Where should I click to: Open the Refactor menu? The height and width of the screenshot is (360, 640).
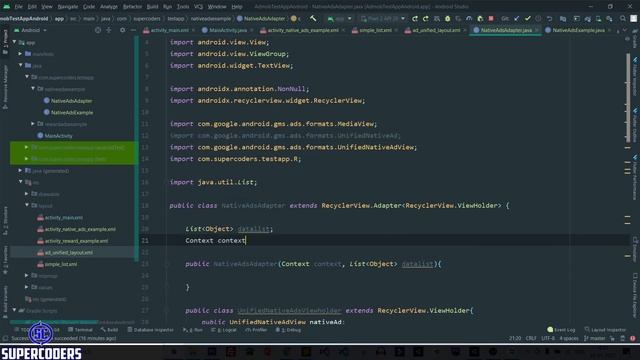click(x=132, y=7)
